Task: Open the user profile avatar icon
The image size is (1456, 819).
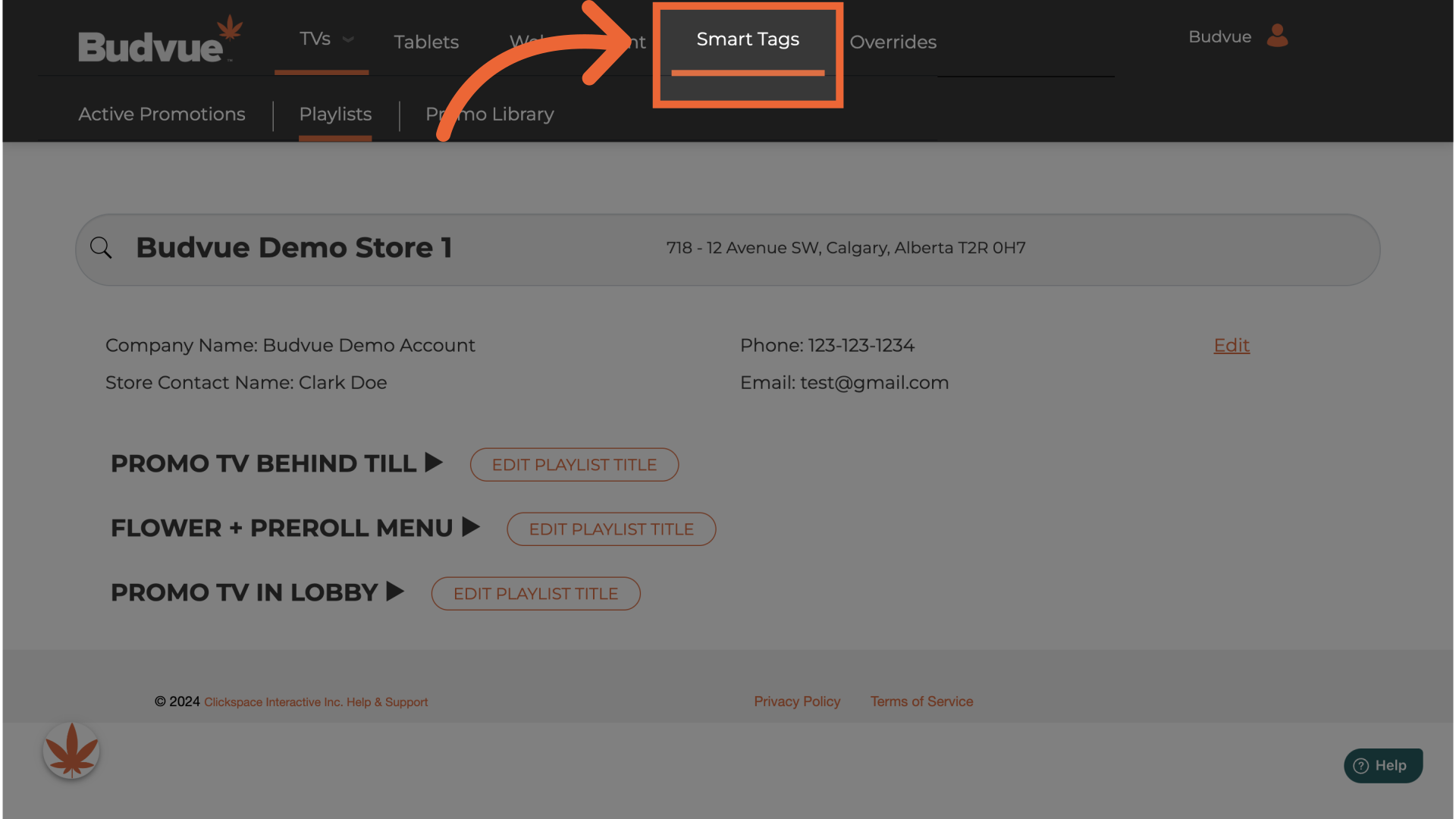Action: coord(1277,36)
